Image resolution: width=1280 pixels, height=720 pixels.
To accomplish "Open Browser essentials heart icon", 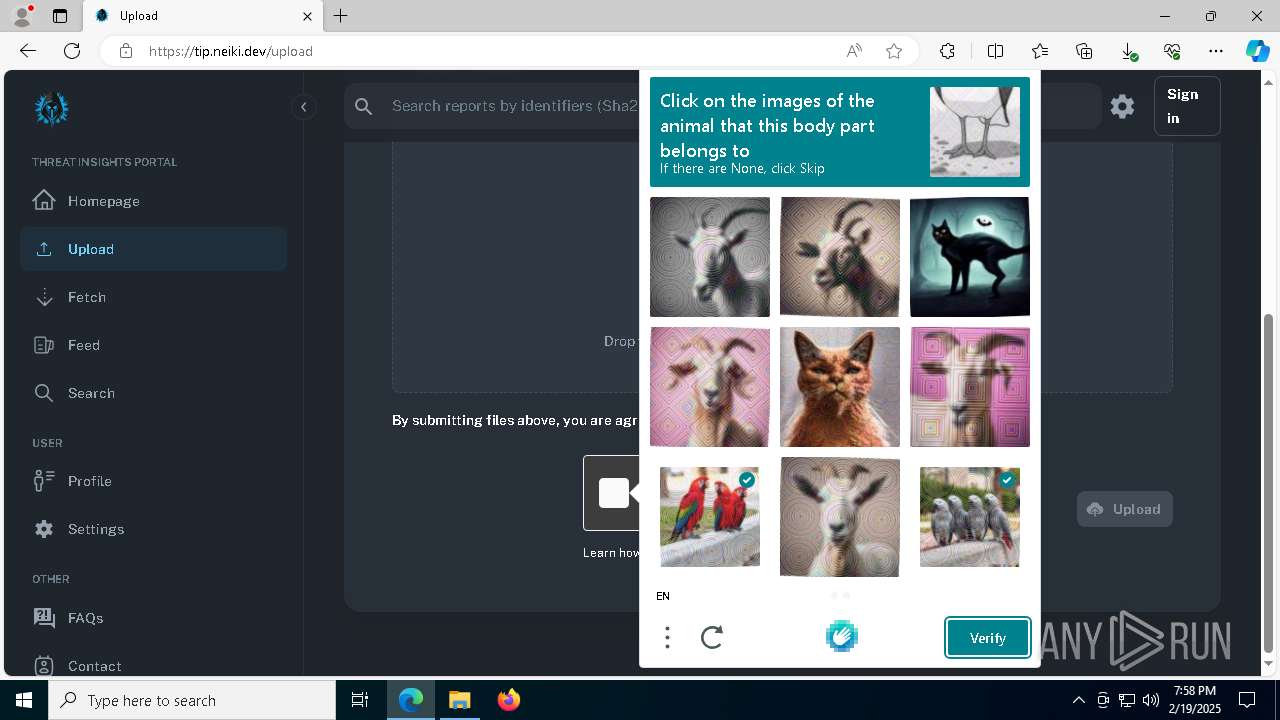I will pyautogui.click(x=1172, y=51).
